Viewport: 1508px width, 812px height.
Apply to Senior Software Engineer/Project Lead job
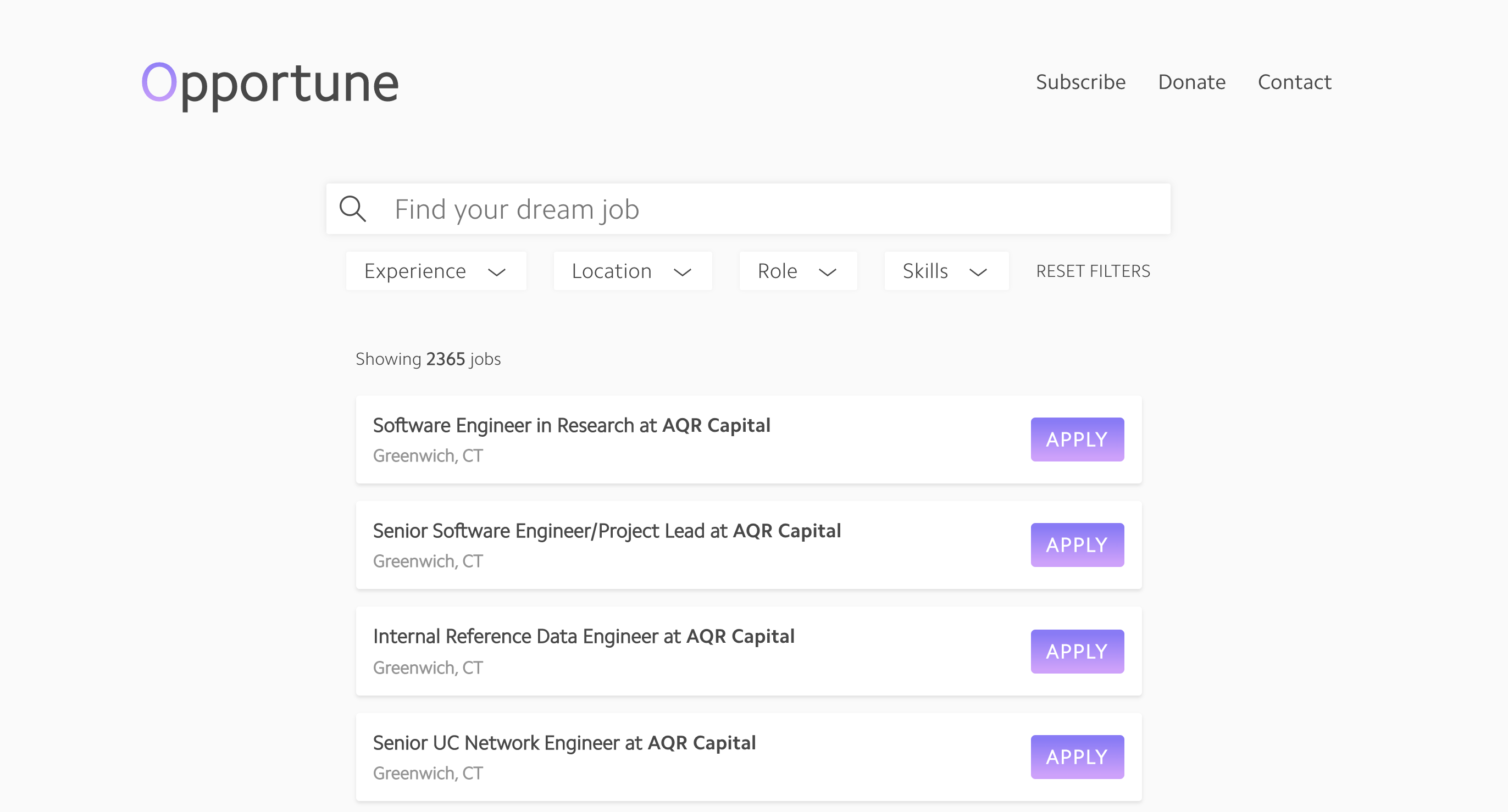(x=1076, y=544)
